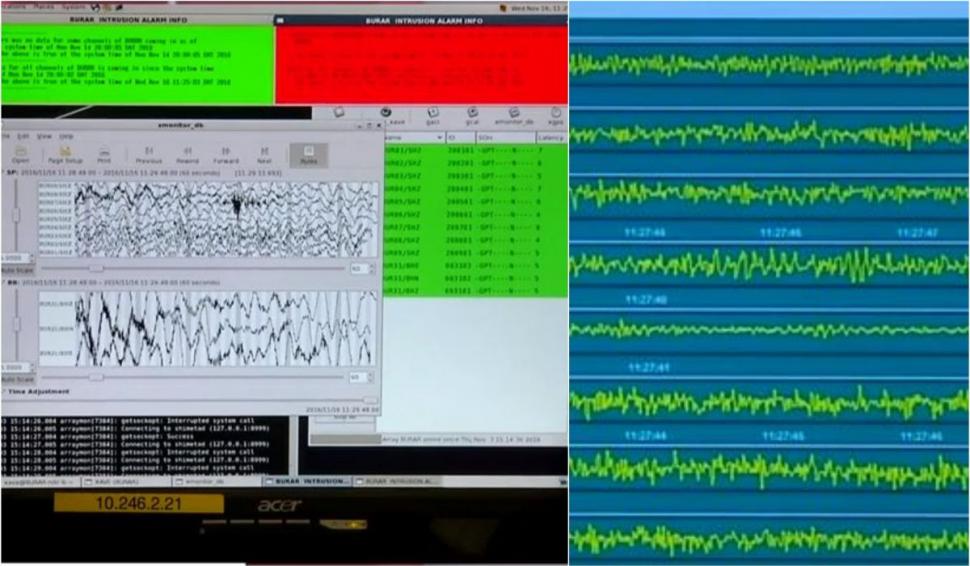Toggle Auto Scale for the SP panel
Screen dimensions: 970x566
pyautogui.click(x=17, y=269)
